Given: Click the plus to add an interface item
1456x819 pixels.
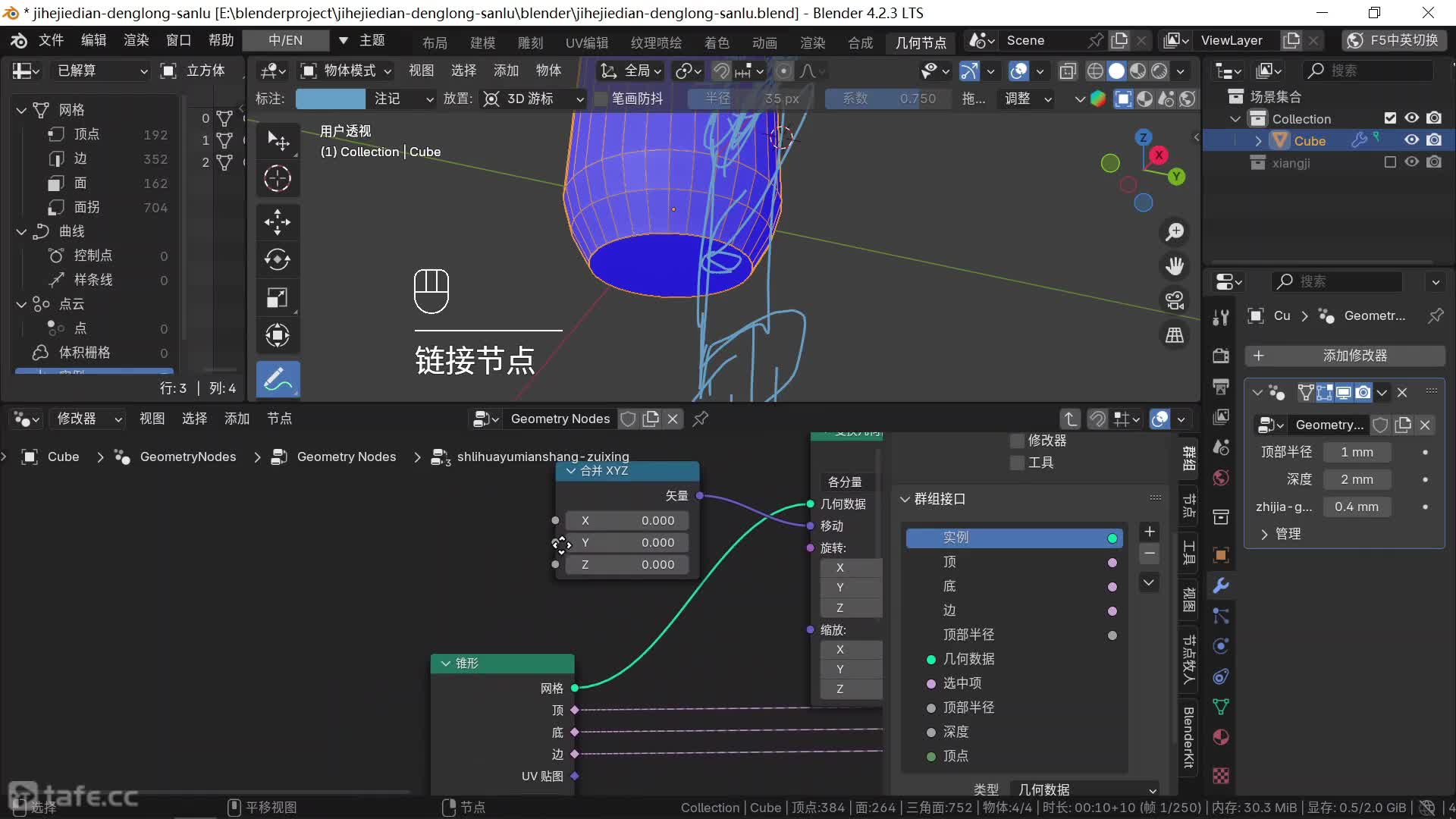Looking at the screenshot, I should (1149, 532).
